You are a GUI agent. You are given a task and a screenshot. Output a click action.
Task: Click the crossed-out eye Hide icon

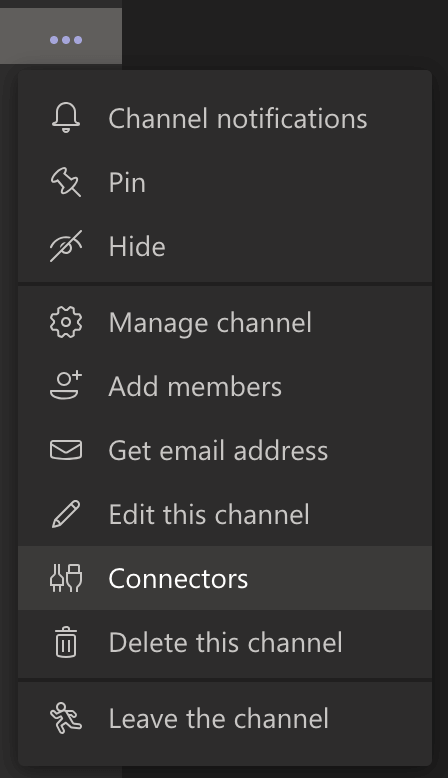tap(66, 246)
